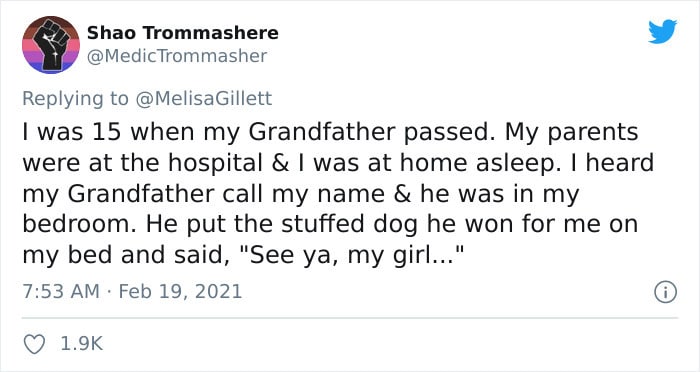The width and height of the screenshot is (700, 372).
Task: Click the line 'my Grandfather call my name'
Action: coord(204,194)
